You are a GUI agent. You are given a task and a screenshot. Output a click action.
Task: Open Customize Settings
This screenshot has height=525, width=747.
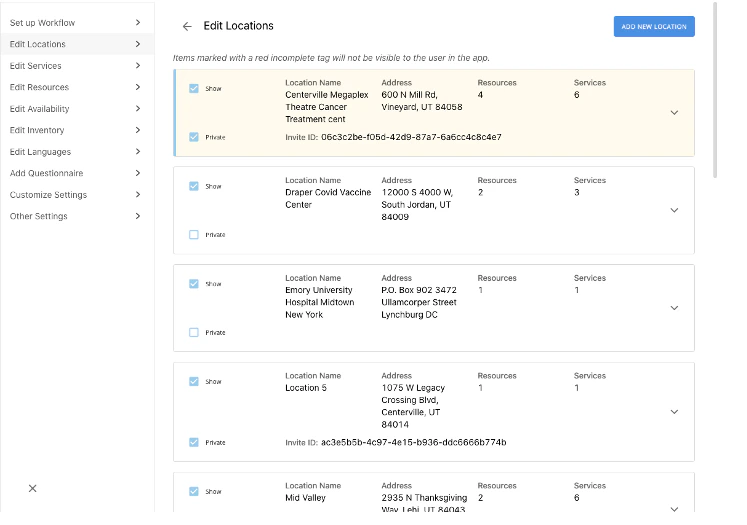click(77, 194)
